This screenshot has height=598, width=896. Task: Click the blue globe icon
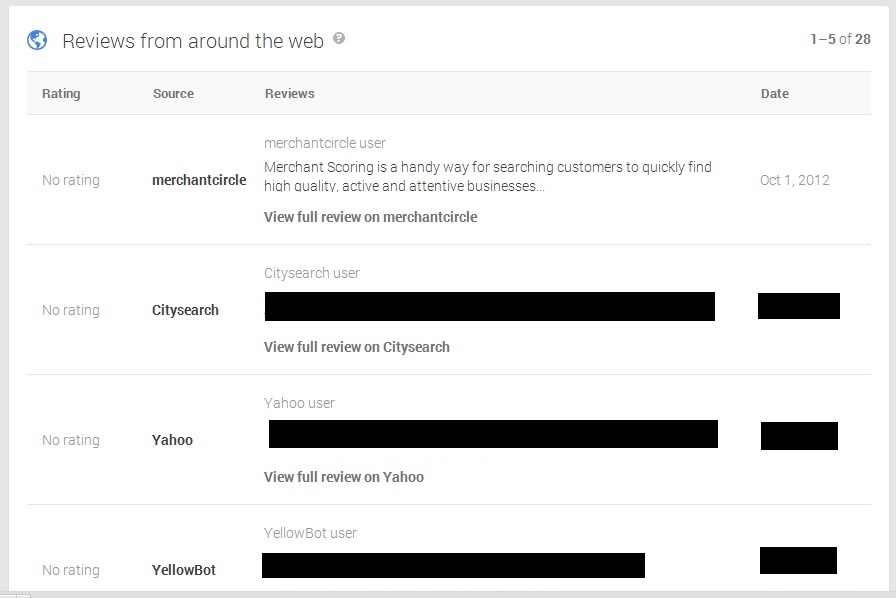37,40
